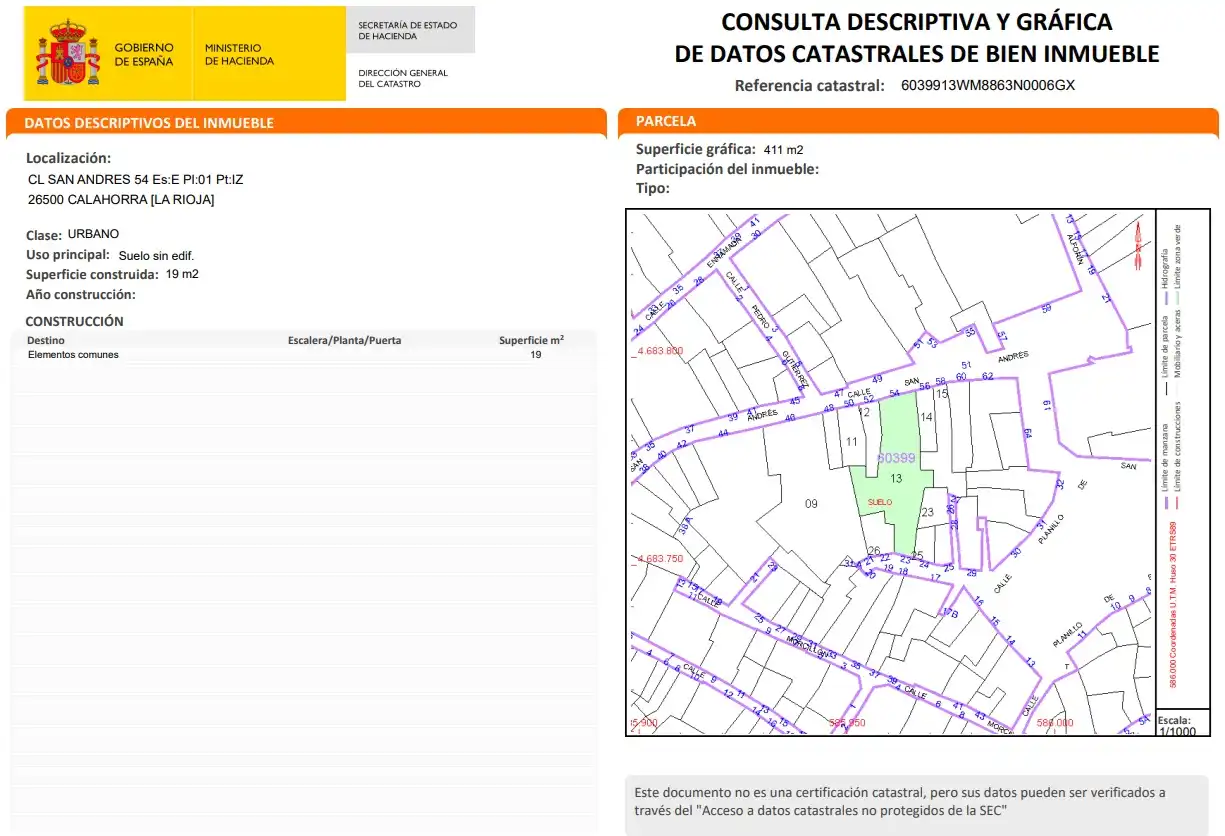Click the PARCELA section header
The image size is (1225, 836).
tap(666, 121)
